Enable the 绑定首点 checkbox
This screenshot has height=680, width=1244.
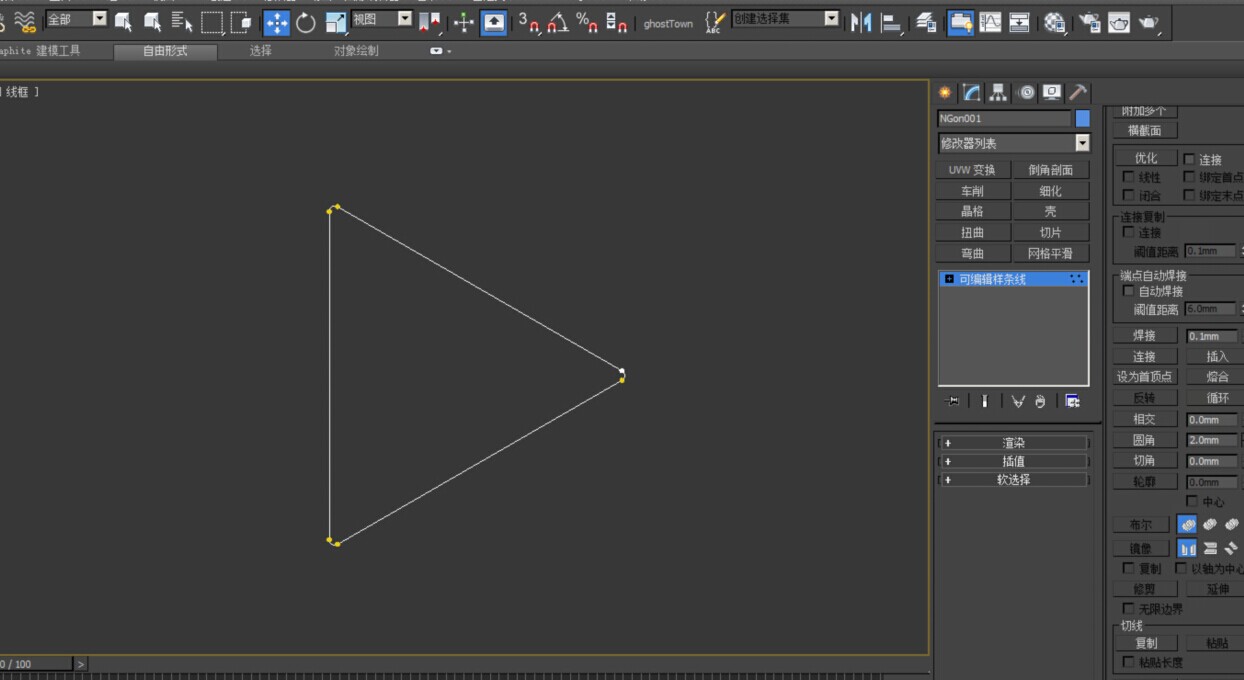click(x=1189, y=177)
